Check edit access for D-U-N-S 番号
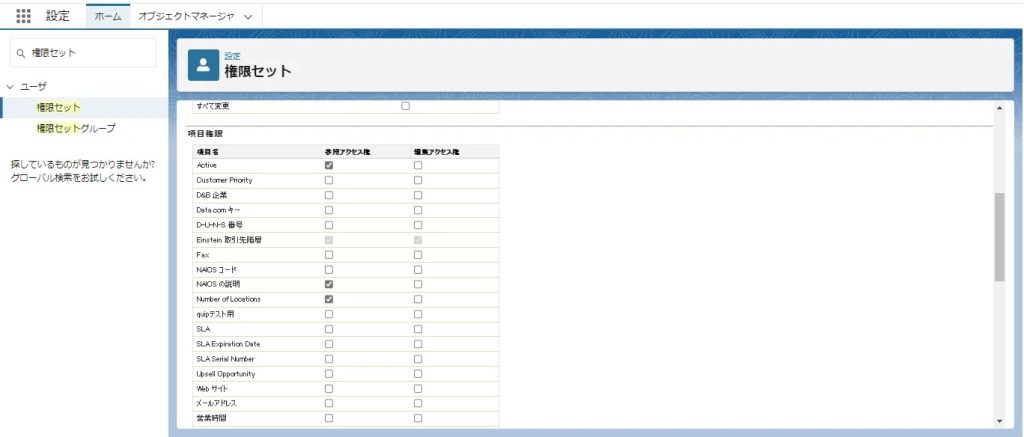Viewport: 1024px width, 437px height. click(418, 225)
